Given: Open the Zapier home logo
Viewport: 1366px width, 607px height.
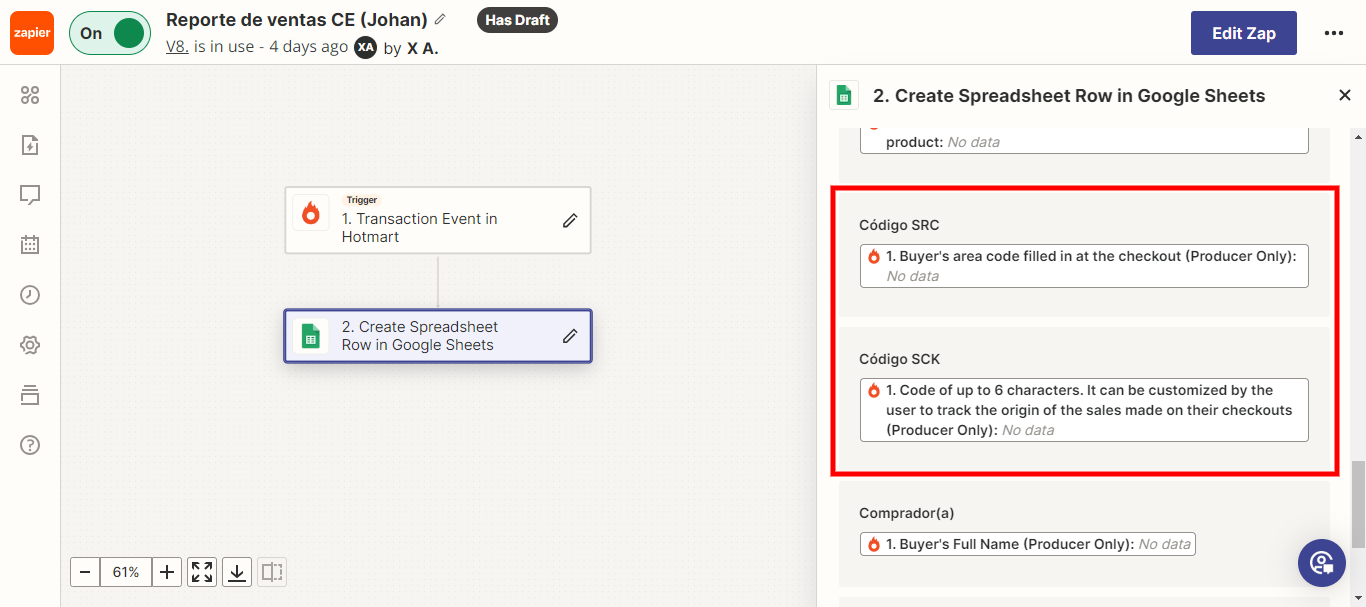Looking at the screenshot, I should tap(32, 33).
